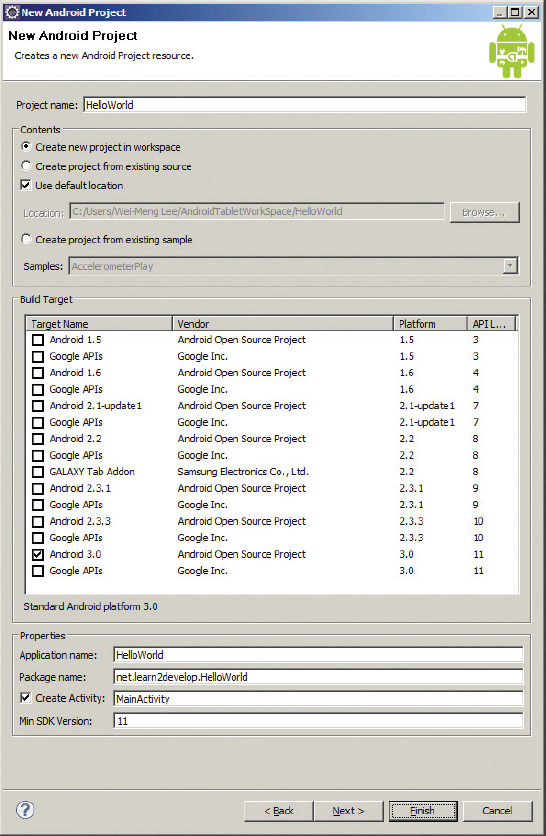Click Android Open Source Project vendor for Android 2.2

pyautogui.click(x=242, y=438)
